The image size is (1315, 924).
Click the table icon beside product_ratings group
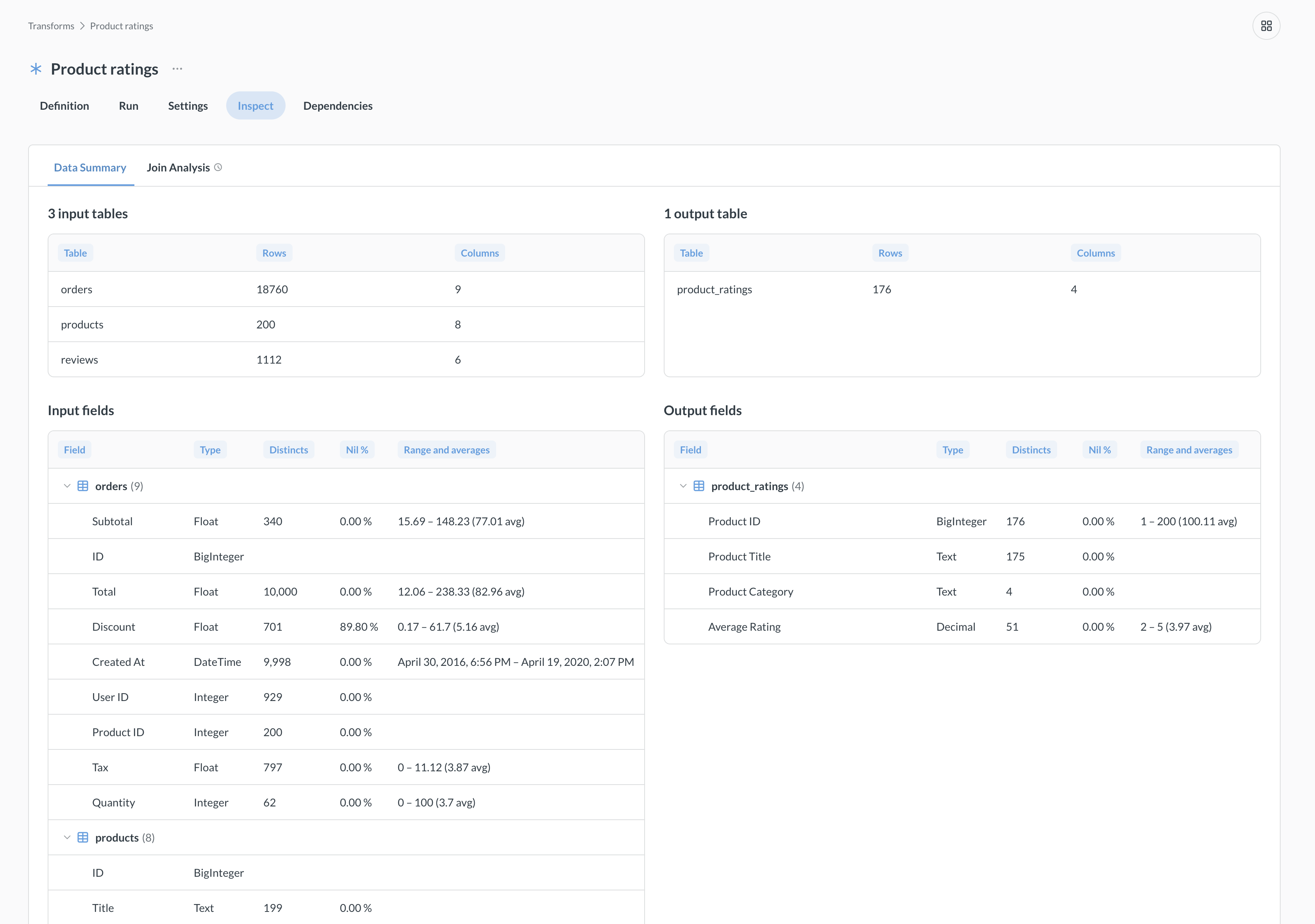(x=699, y=485)
